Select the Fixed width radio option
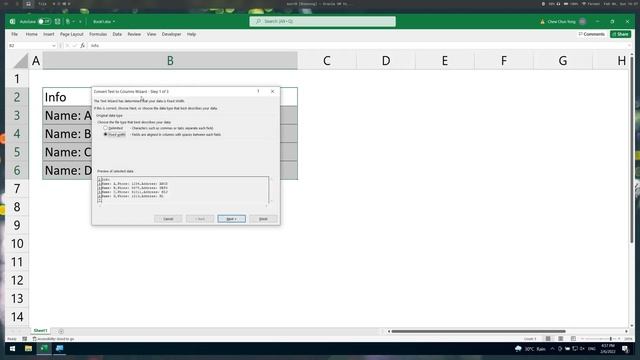This screenshot has width=640, height=360. (x=105, y=134)
